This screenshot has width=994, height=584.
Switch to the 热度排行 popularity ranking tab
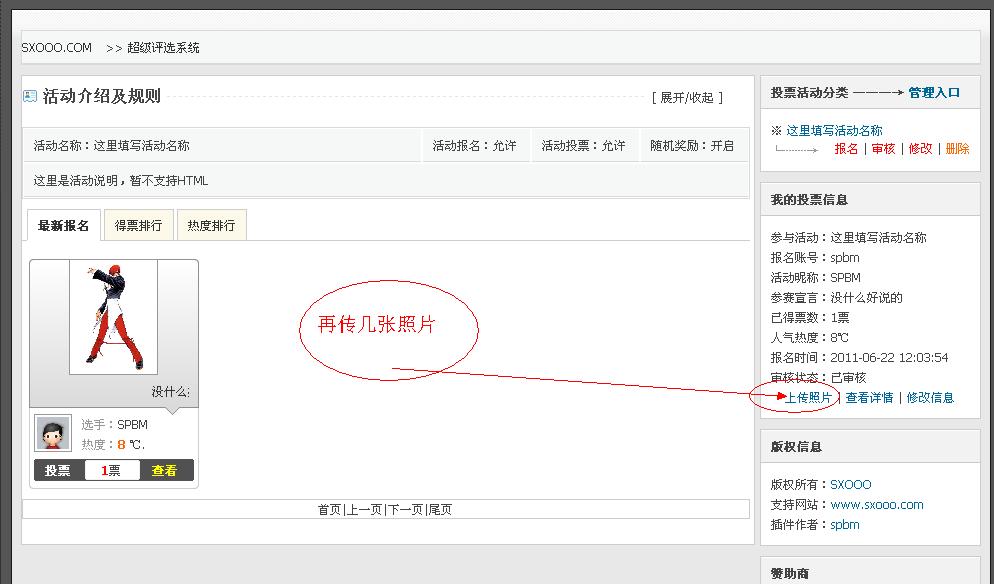click(213, 224)
